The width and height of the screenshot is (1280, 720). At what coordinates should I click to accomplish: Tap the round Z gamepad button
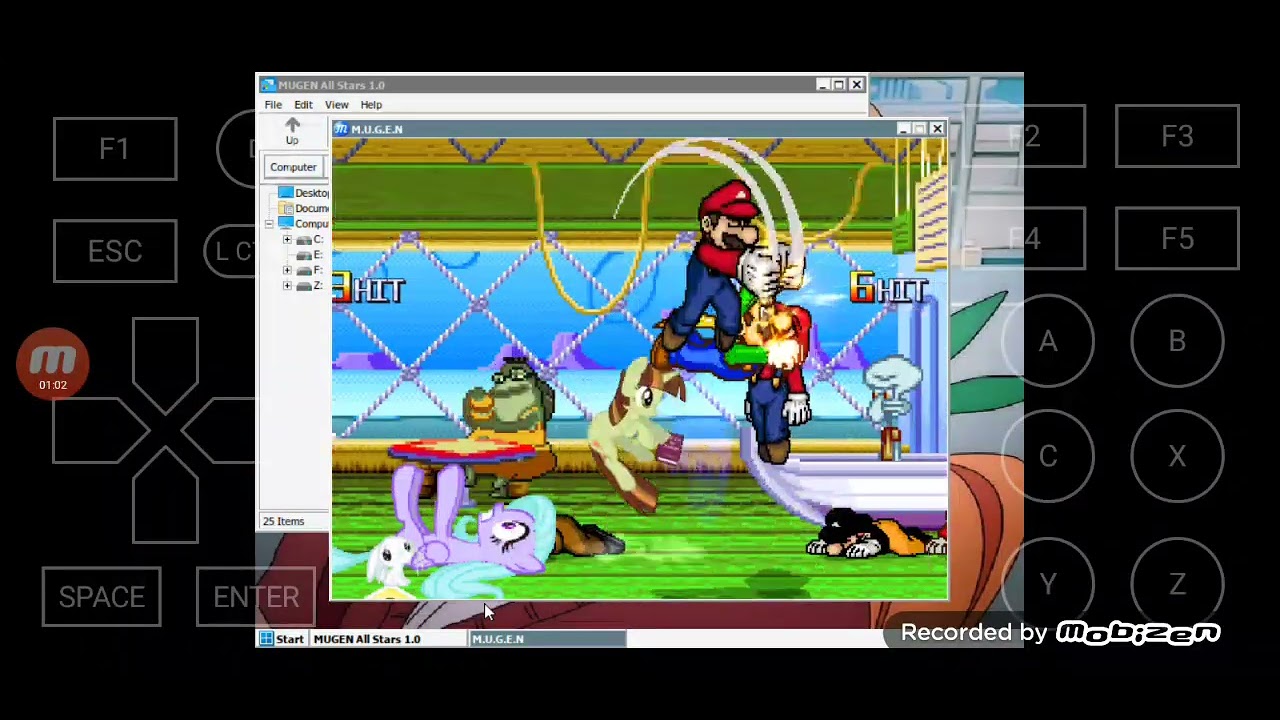(1177, 584)
